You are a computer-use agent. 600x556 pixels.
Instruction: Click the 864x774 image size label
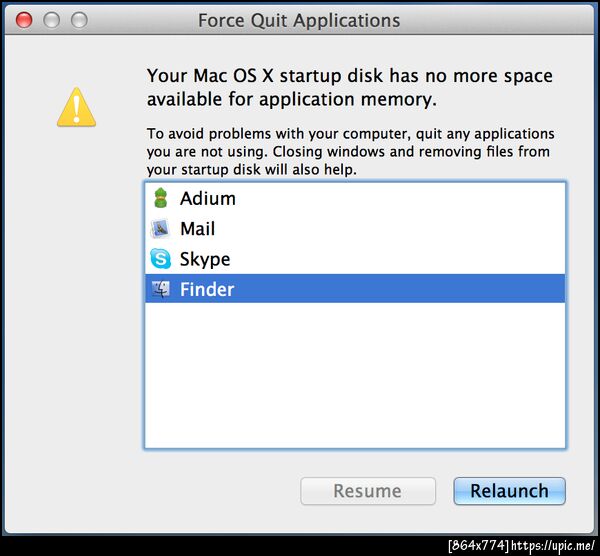coord(478,545)
